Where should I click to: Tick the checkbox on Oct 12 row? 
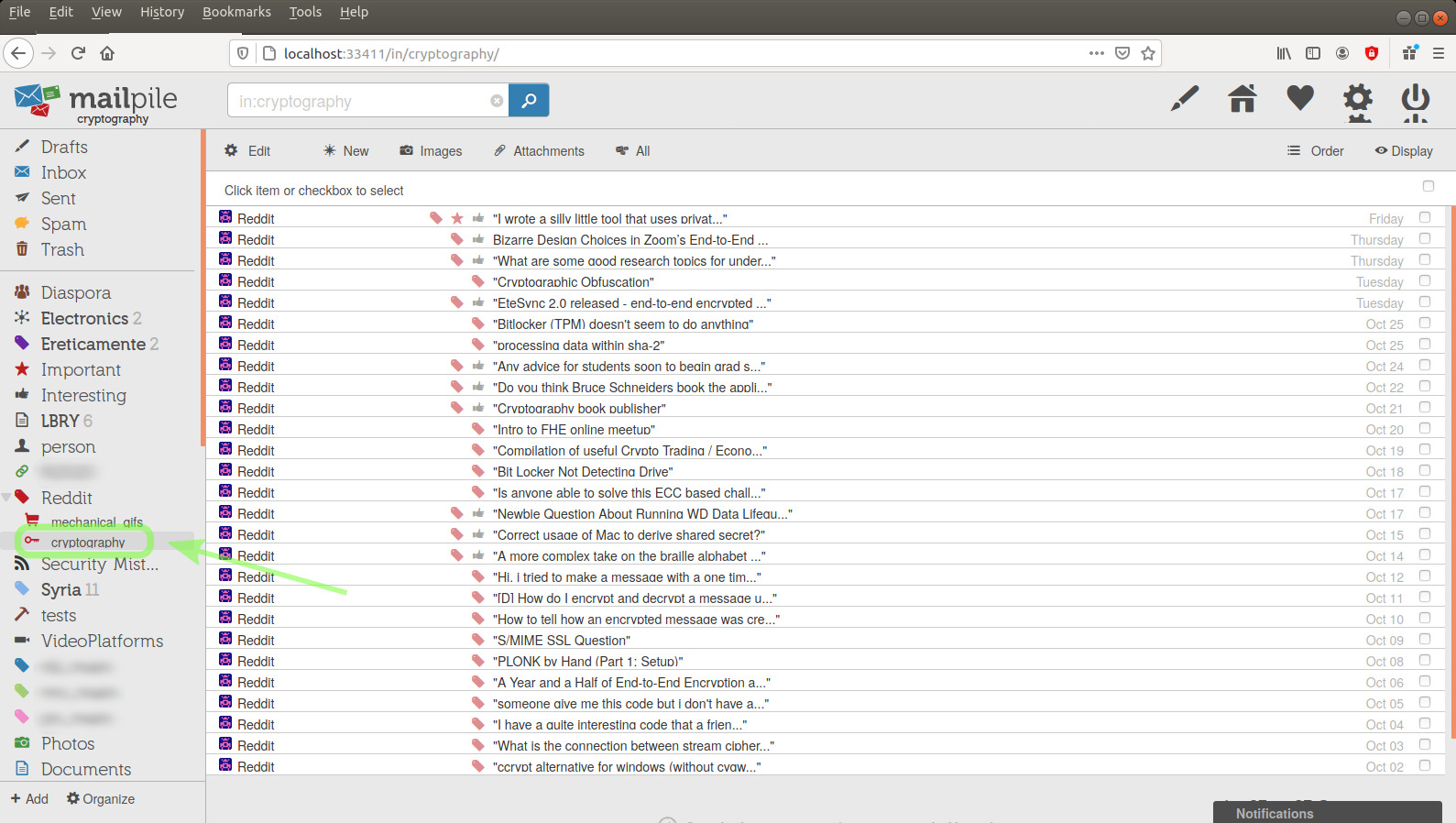(x=1425, y=576)
